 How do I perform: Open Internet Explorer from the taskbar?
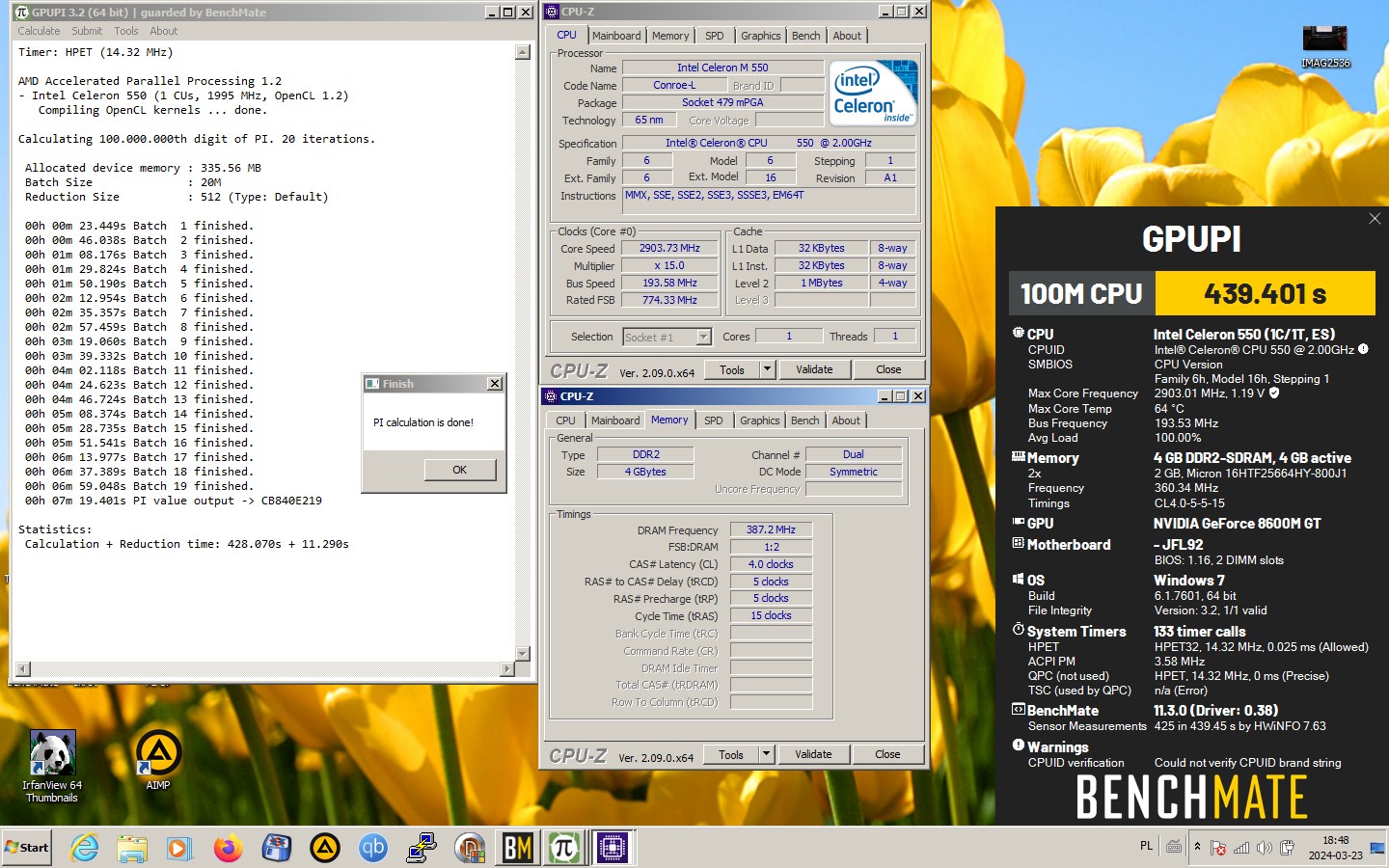pos(85,848)
